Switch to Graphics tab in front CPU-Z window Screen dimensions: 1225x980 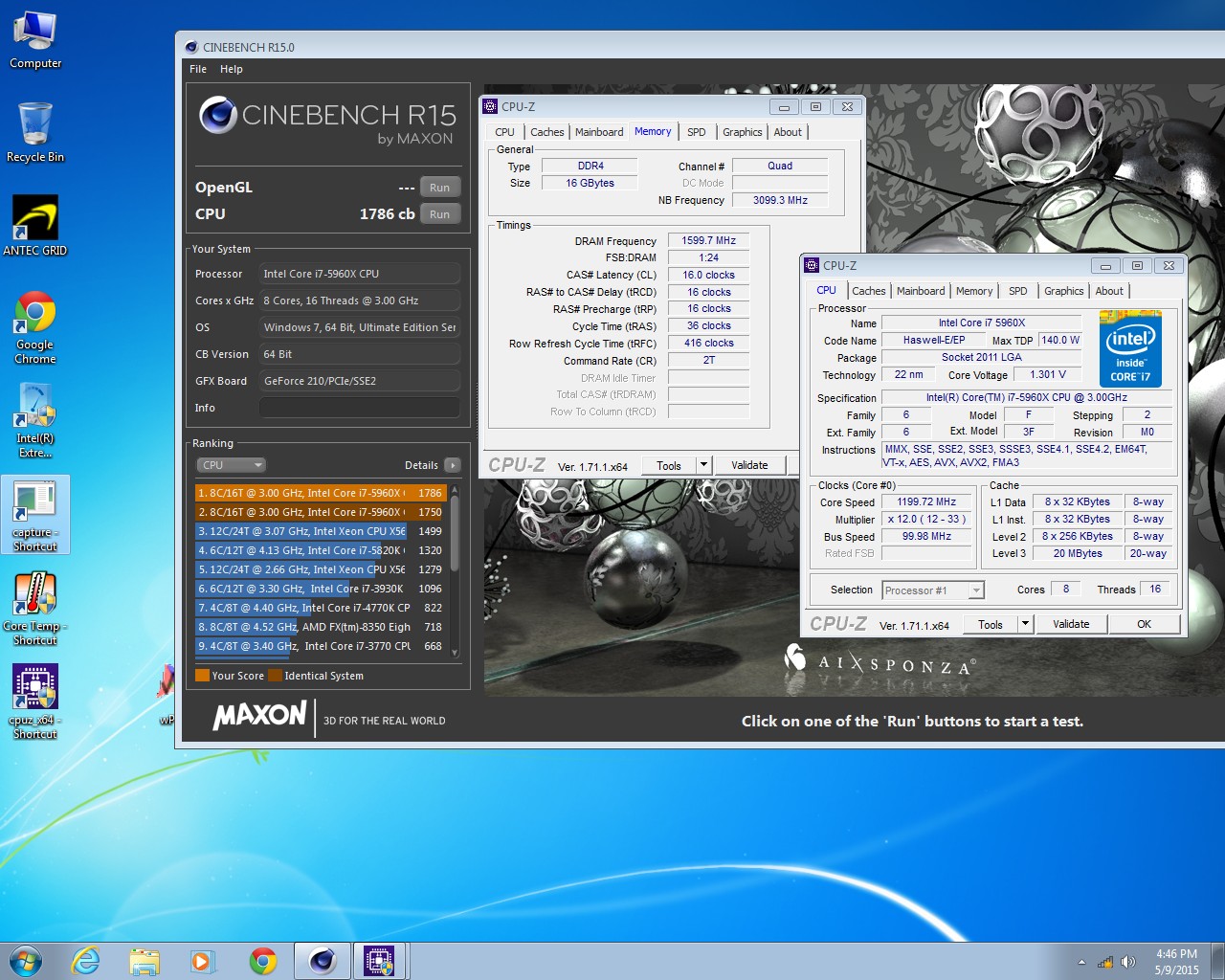[x=1064, y=291]
